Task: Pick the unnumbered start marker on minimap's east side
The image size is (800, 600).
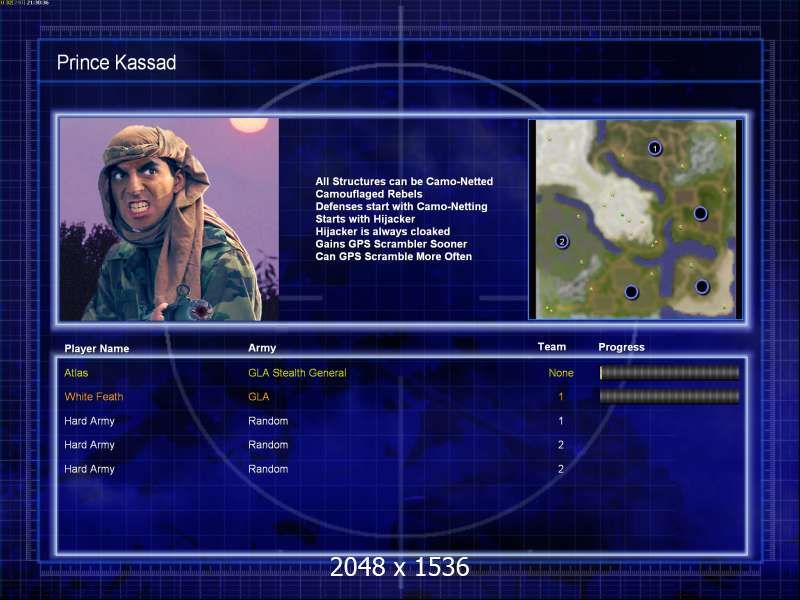Action: (x=701, y=213)
